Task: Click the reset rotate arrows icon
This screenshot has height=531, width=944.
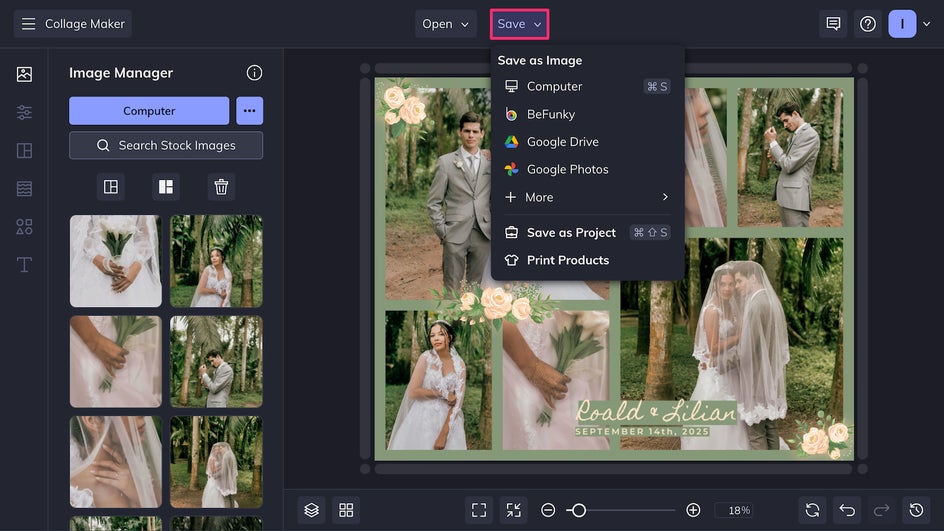Action: coord(812,510)
